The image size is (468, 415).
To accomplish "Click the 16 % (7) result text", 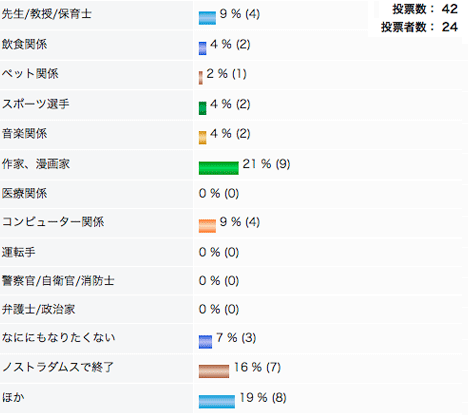I will [257, 367].
